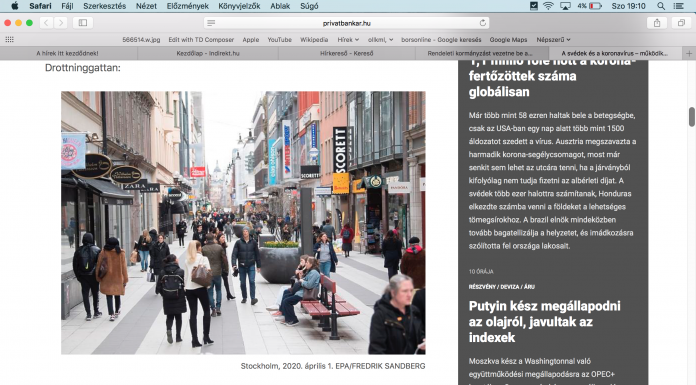The height and width of the screenshot is (385, 696).
Task: Switch to Hírkereső - Kereső tab
Action: pos(347,53)
